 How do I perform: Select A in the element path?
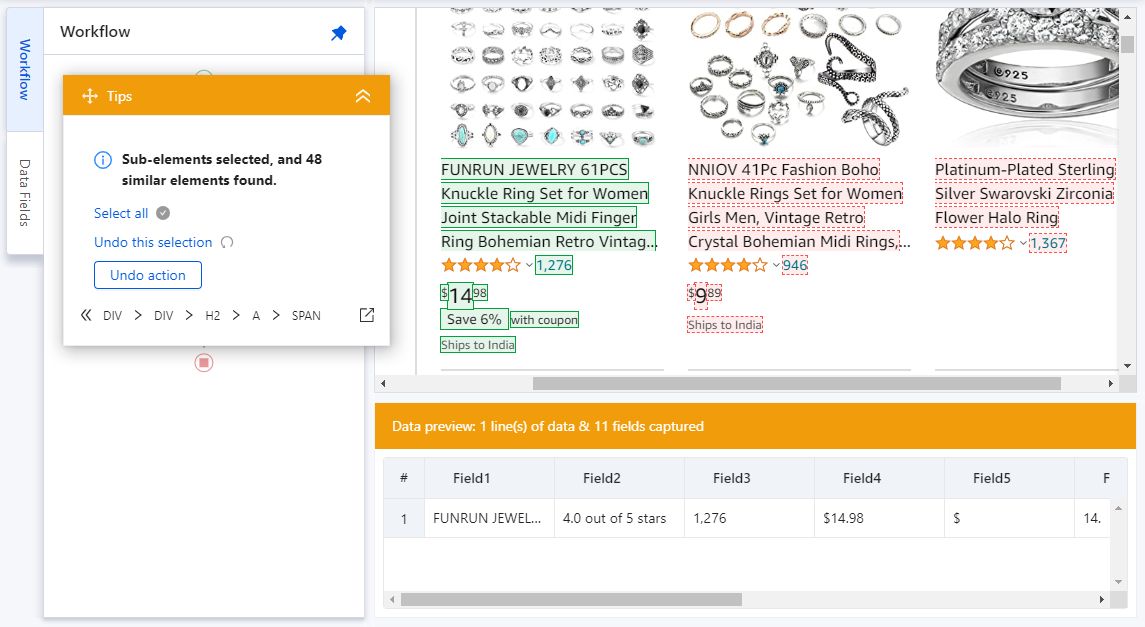(x=256, y=316)
